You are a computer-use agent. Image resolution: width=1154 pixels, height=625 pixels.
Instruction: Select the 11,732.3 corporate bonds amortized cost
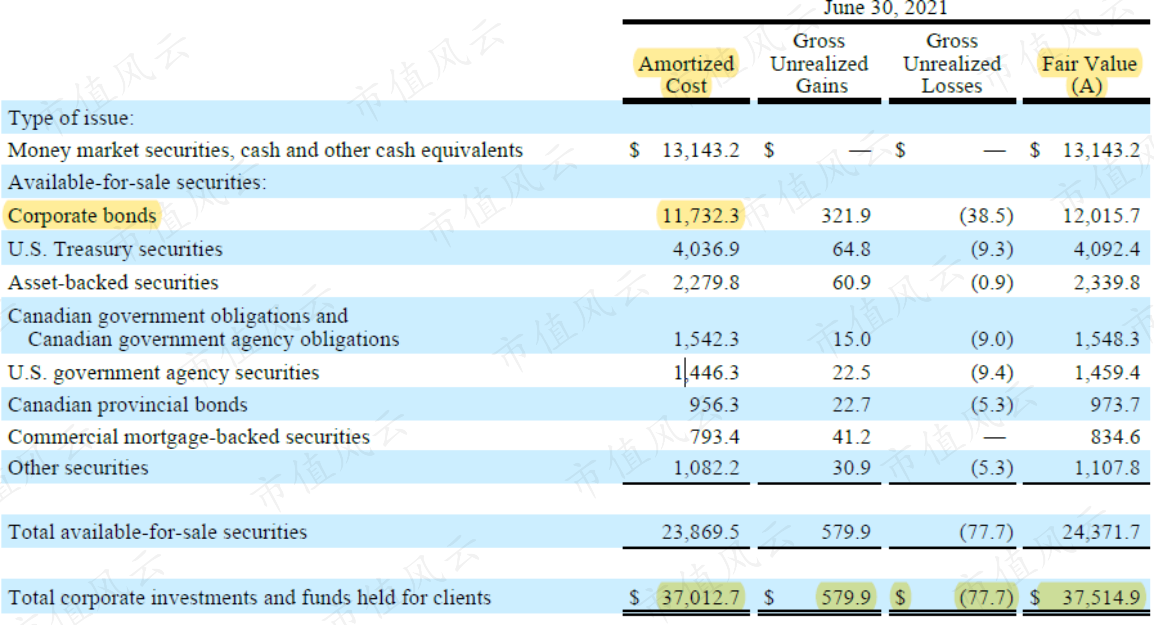[x=700, y=216]
